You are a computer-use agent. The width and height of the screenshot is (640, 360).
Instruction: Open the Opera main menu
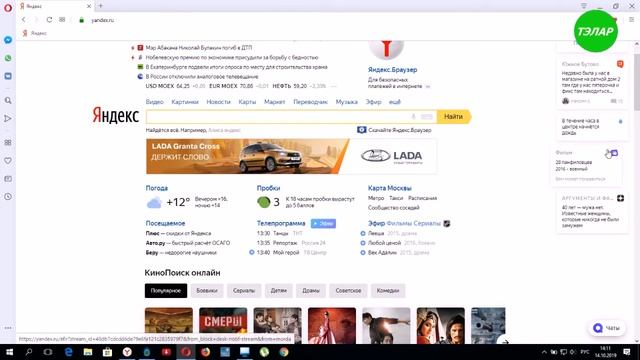coord(8,7)
